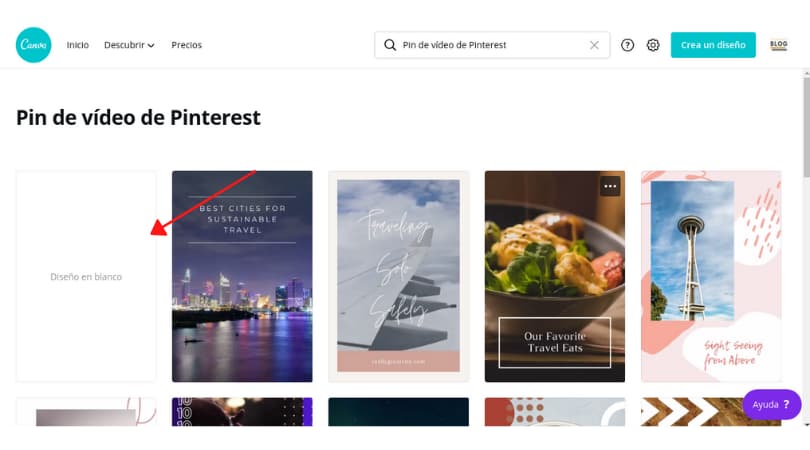Clear the search field with X
The width and height of the screenshot is (810, 450).
594,45
